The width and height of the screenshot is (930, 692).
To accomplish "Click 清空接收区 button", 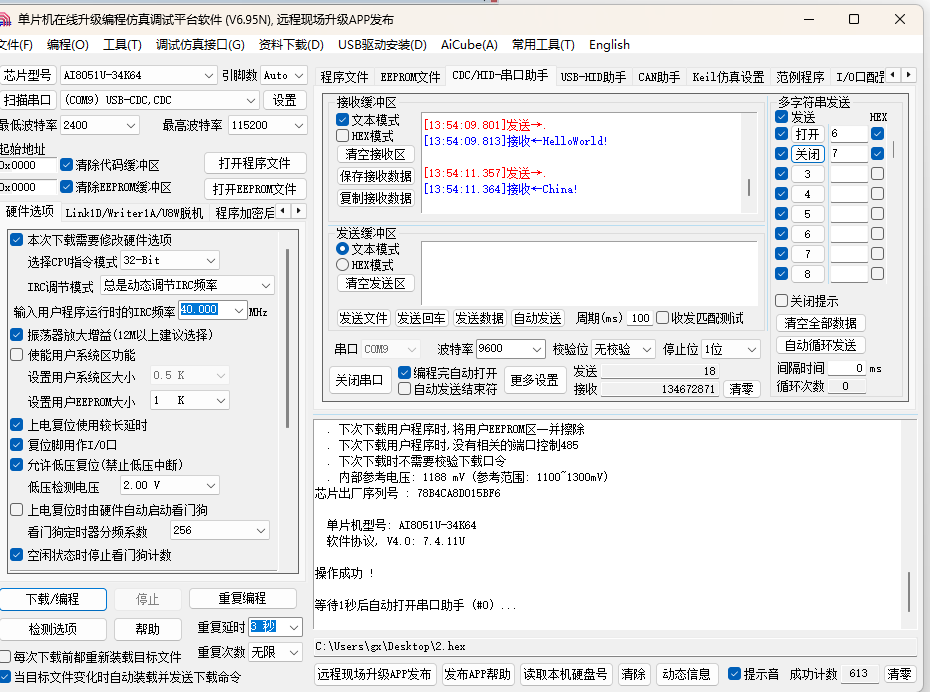I will pos(375,154).
